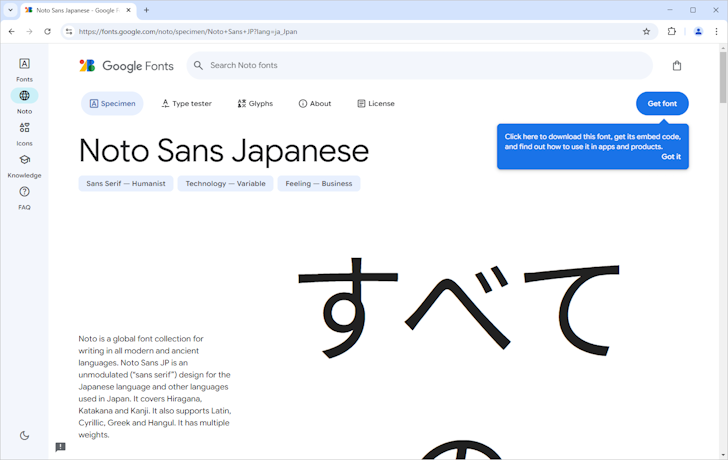Open the Icons section in sidebar
This screenshot has width=728, height=460.
tap(24, 134)
